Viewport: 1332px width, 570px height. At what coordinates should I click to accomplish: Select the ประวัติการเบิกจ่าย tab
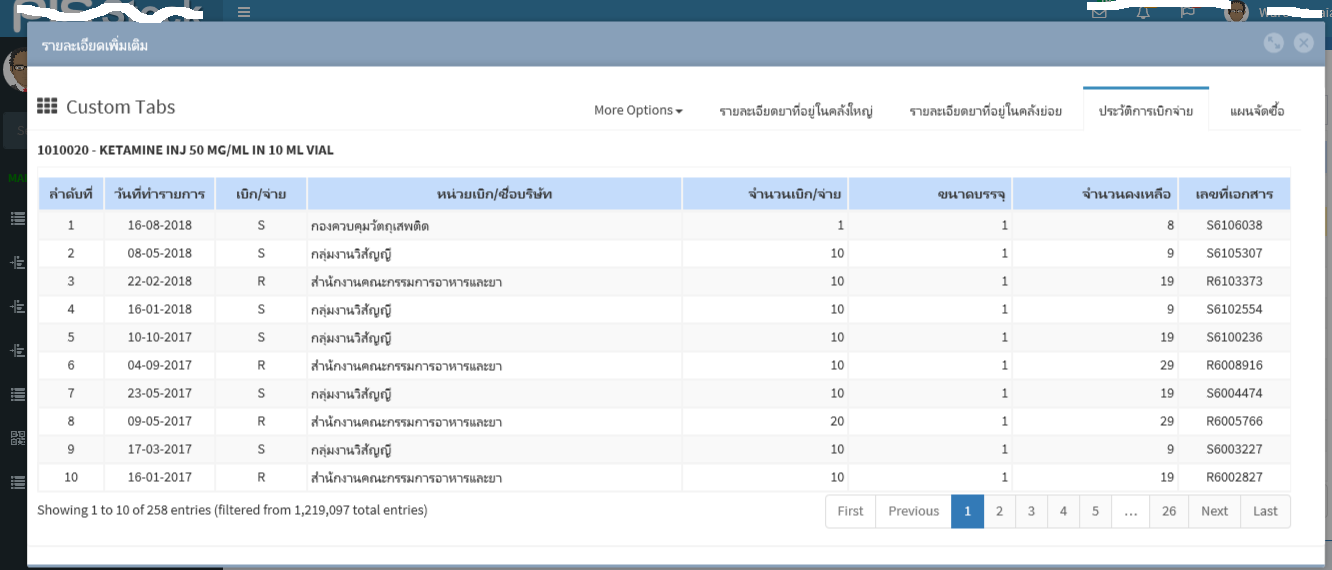[x=1145, y=110]
